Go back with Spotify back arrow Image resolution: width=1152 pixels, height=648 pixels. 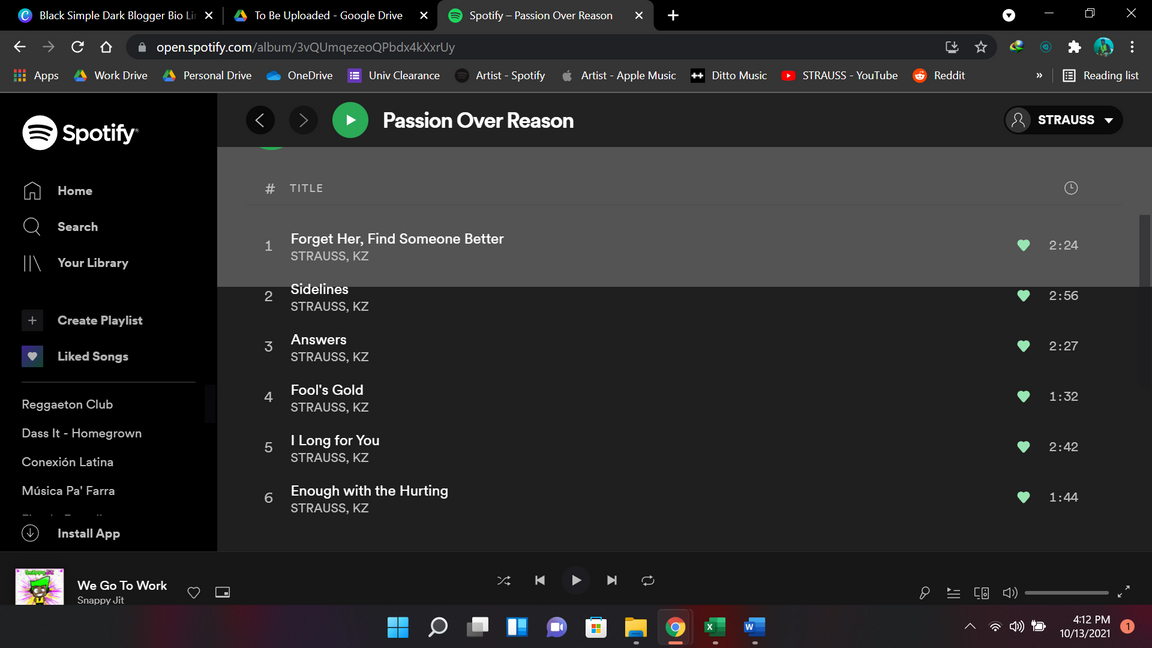(260, 120)
